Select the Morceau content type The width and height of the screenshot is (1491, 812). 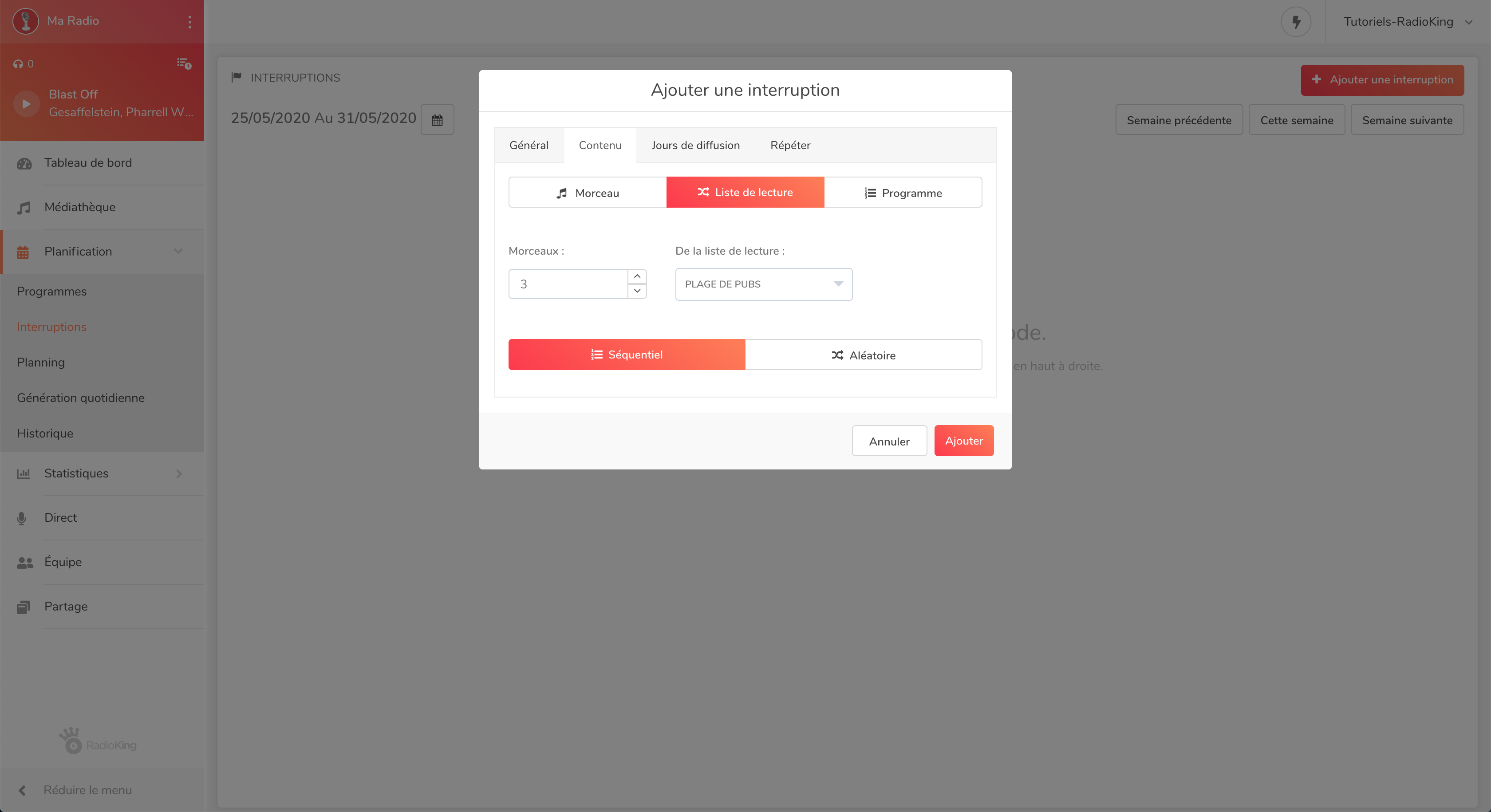point(588,193)
